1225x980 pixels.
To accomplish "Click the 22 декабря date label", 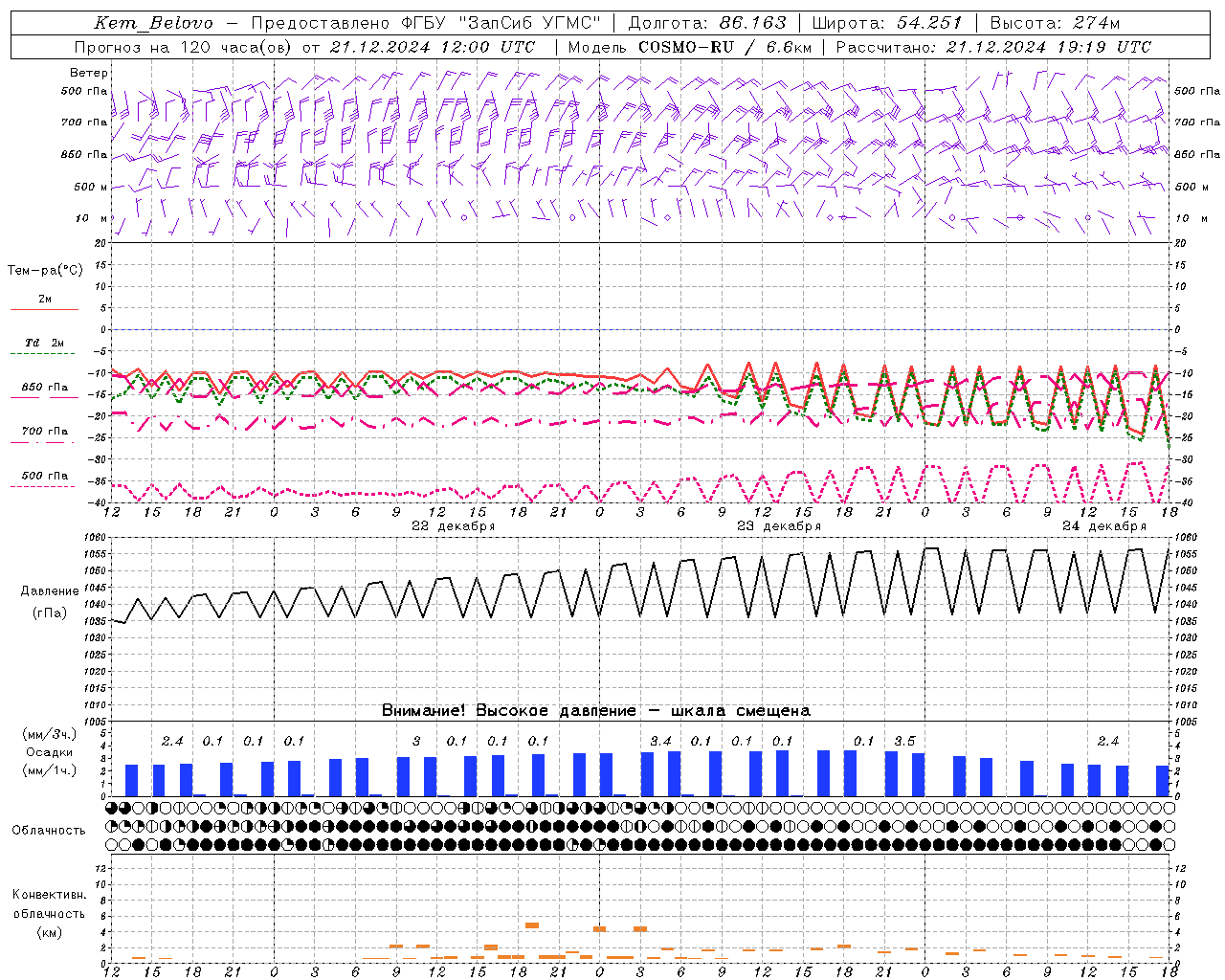I will (453, 526).
